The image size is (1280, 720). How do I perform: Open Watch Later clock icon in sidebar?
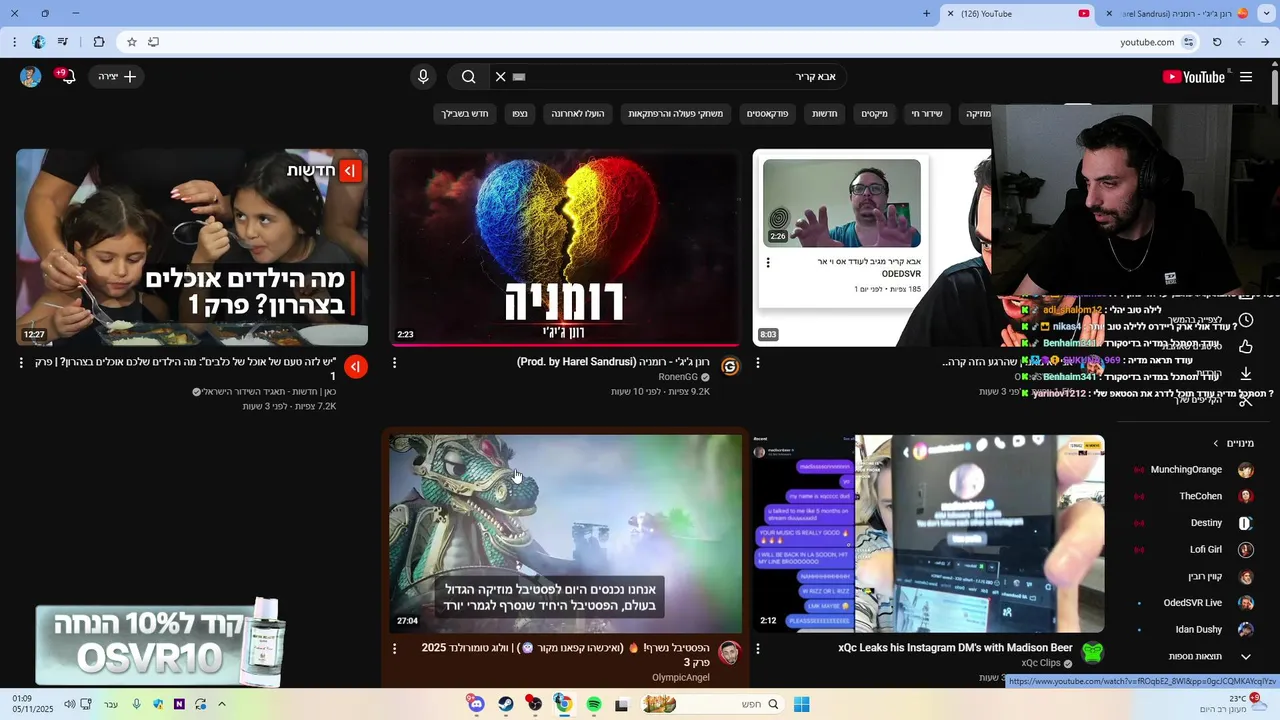pos(1246,321)
